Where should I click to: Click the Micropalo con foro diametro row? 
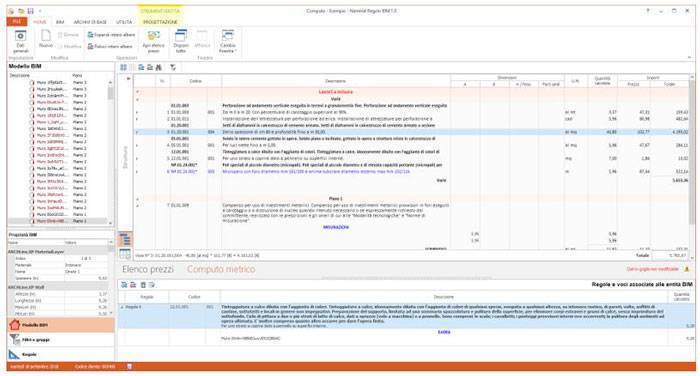[412, 171]
